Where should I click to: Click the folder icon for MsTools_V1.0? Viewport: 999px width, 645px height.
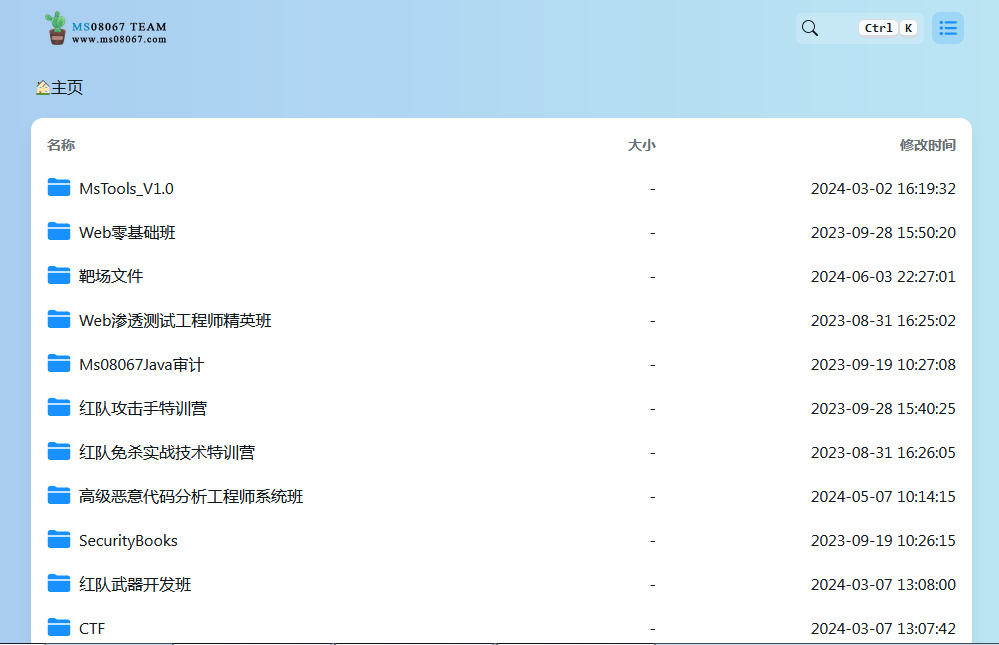point(59,188)
